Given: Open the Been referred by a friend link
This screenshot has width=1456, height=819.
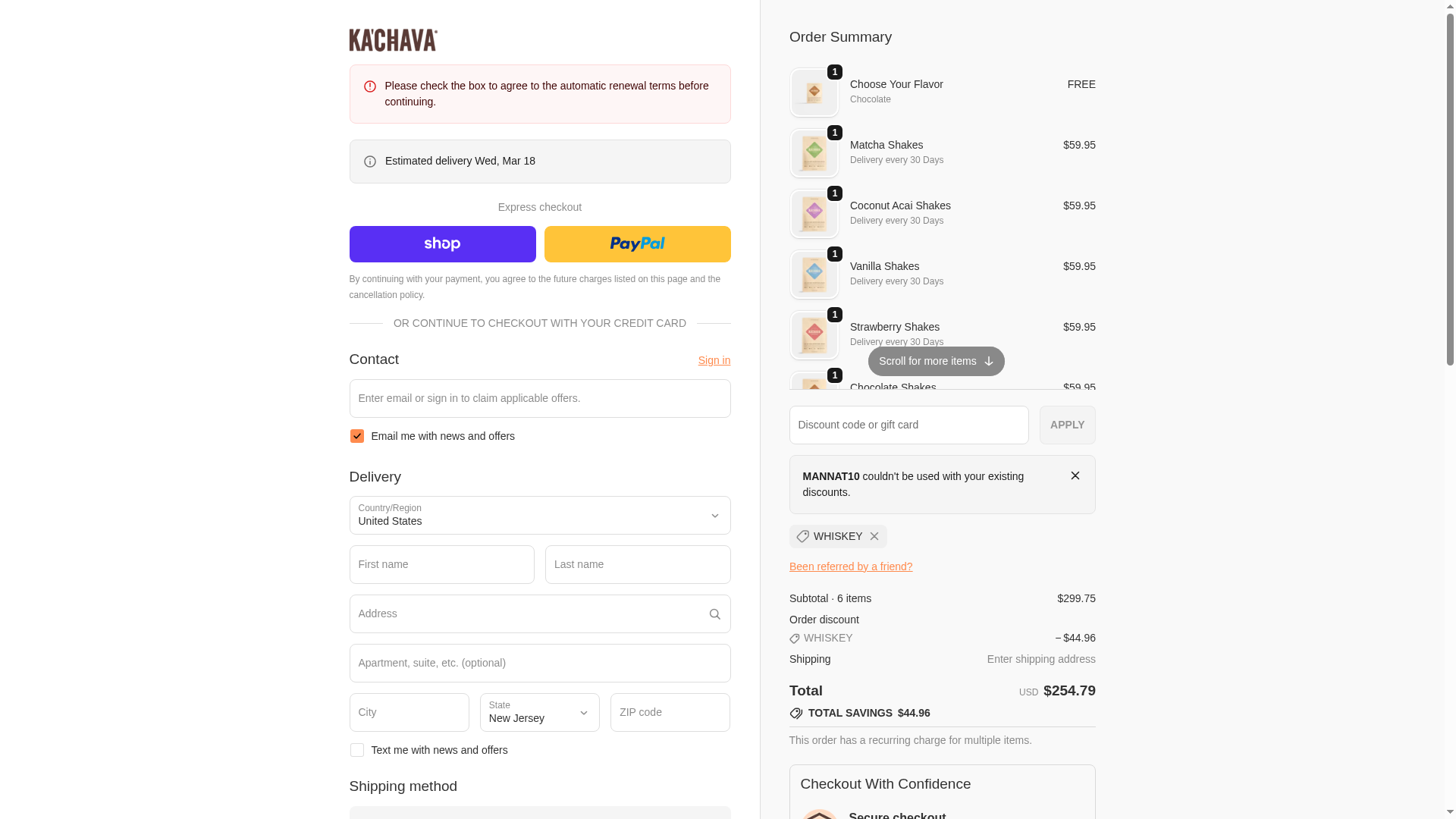Looking at the screenshot, I should [x=850, y=566].
